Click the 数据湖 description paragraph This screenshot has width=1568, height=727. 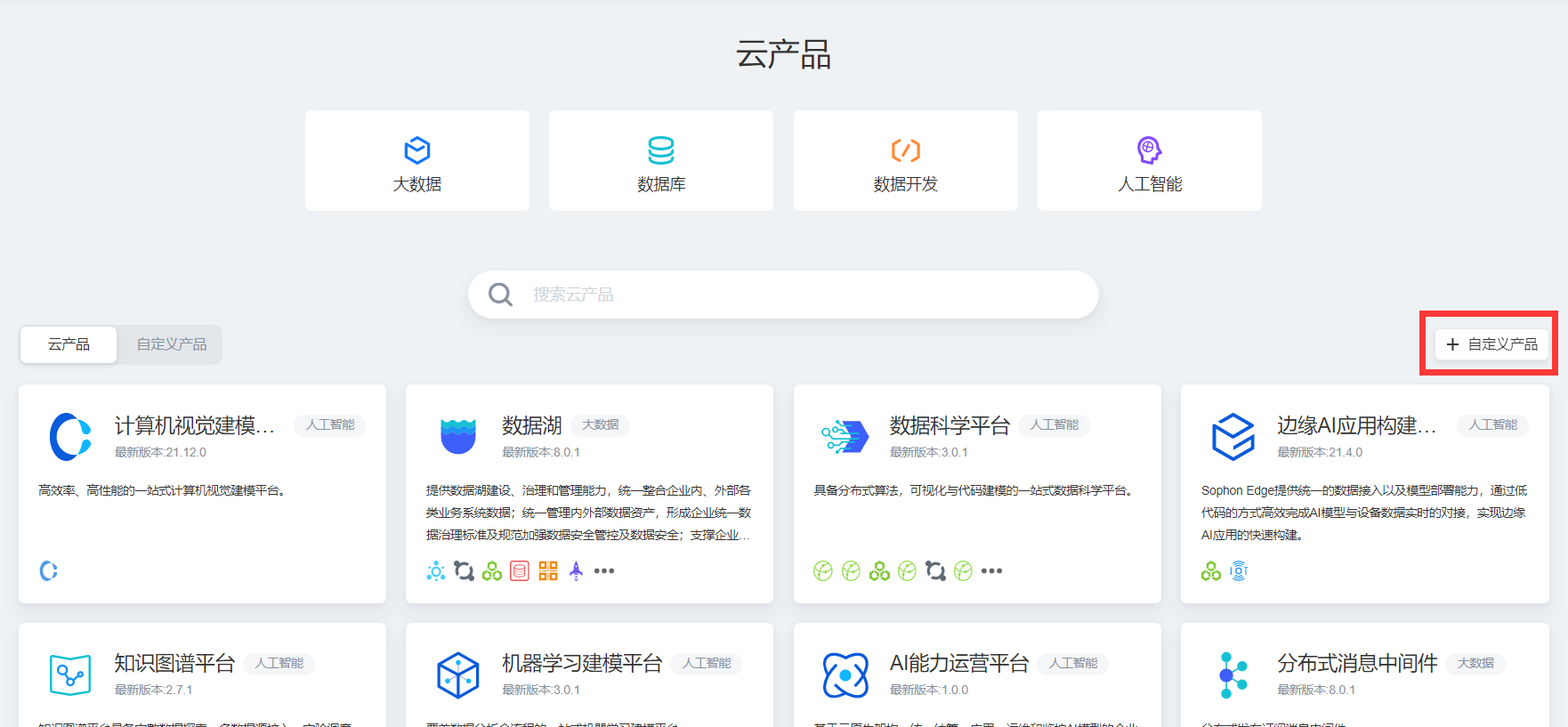(x=588, y=513)
